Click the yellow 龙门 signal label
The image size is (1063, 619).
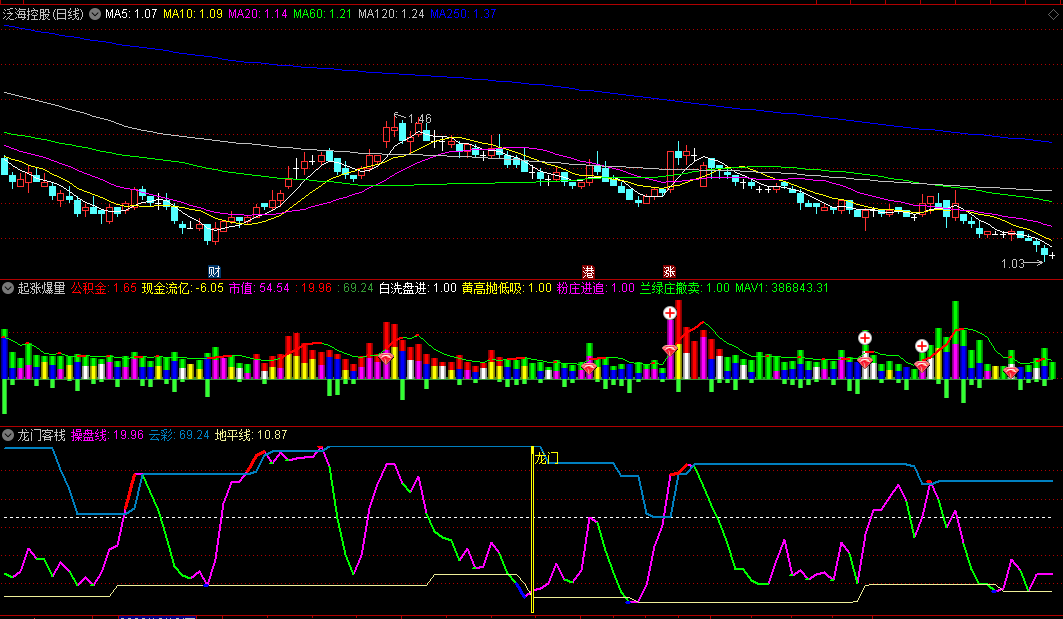click(x=546, y=458)
